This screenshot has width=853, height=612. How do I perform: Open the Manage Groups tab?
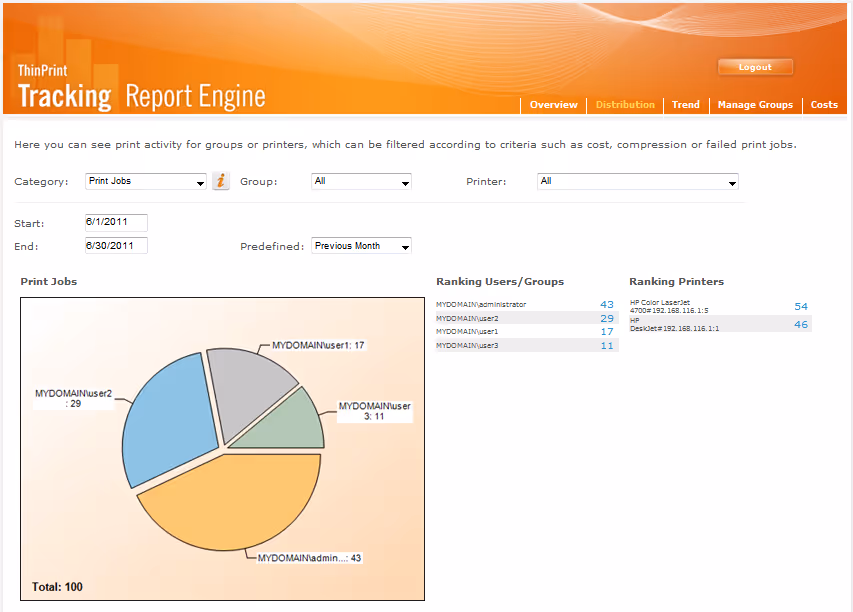(755, 104)
